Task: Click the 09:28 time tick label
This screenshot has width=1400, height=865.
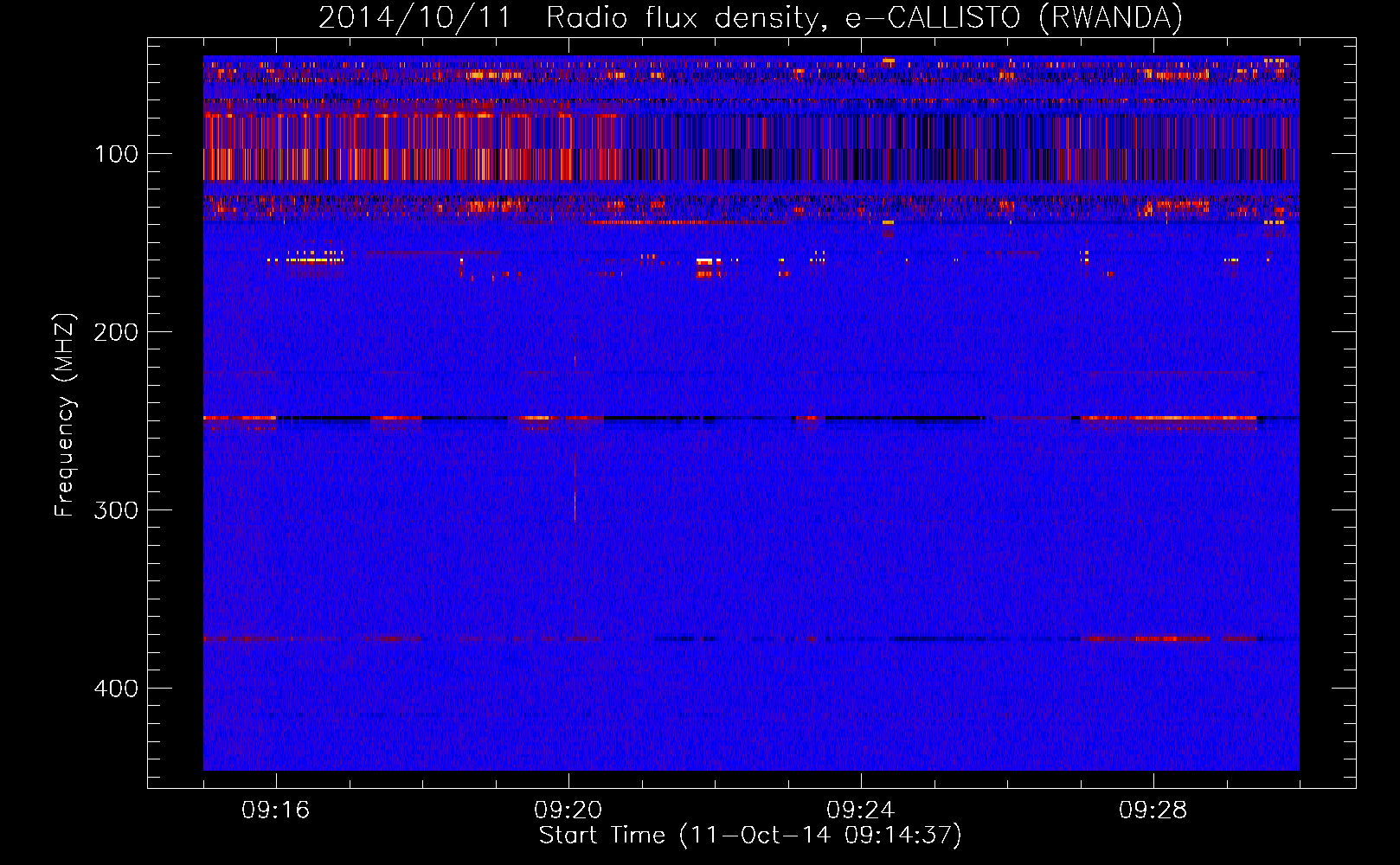Action: pos(1153,810)
